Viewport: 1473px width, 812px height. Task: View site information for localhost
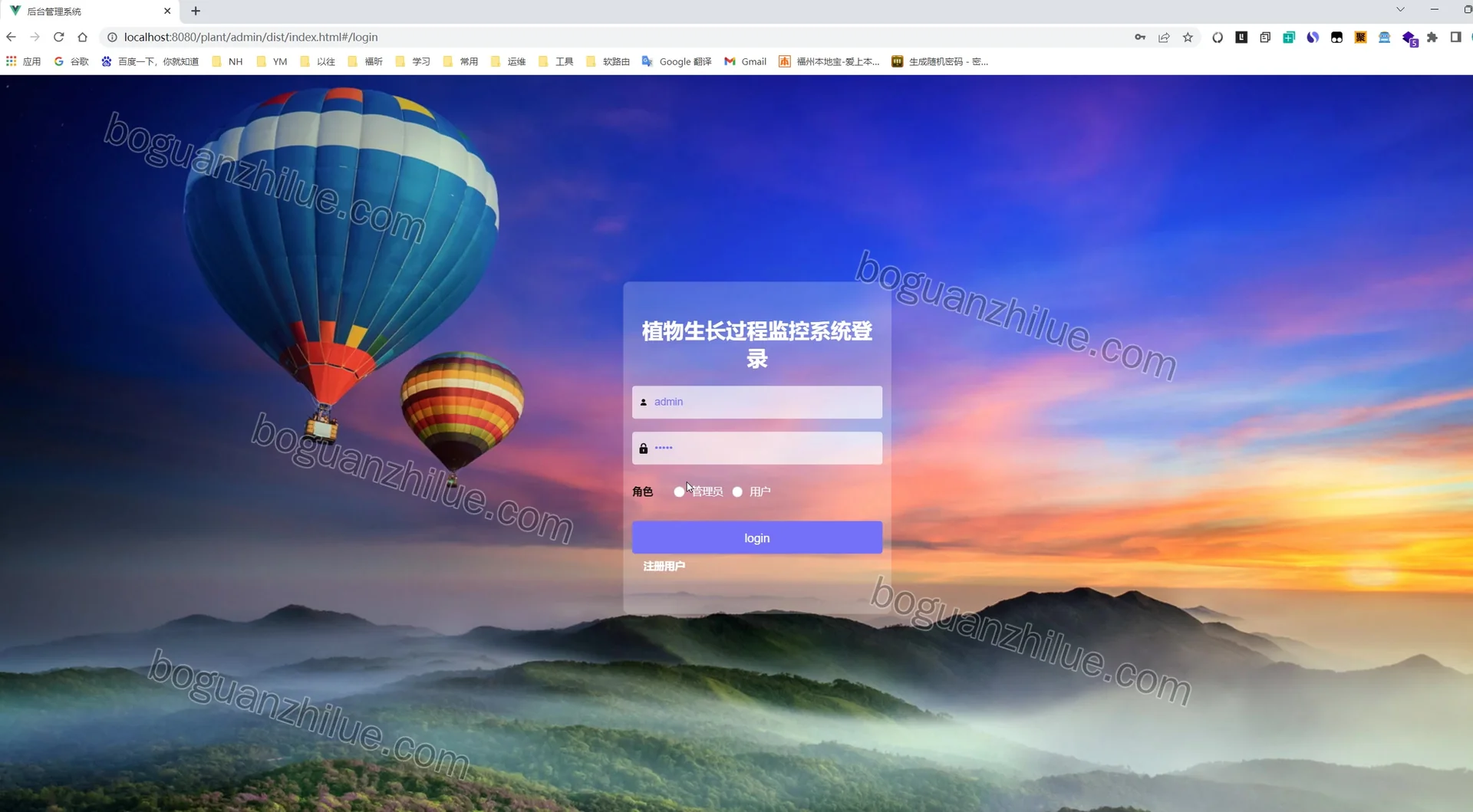[112, 37]
